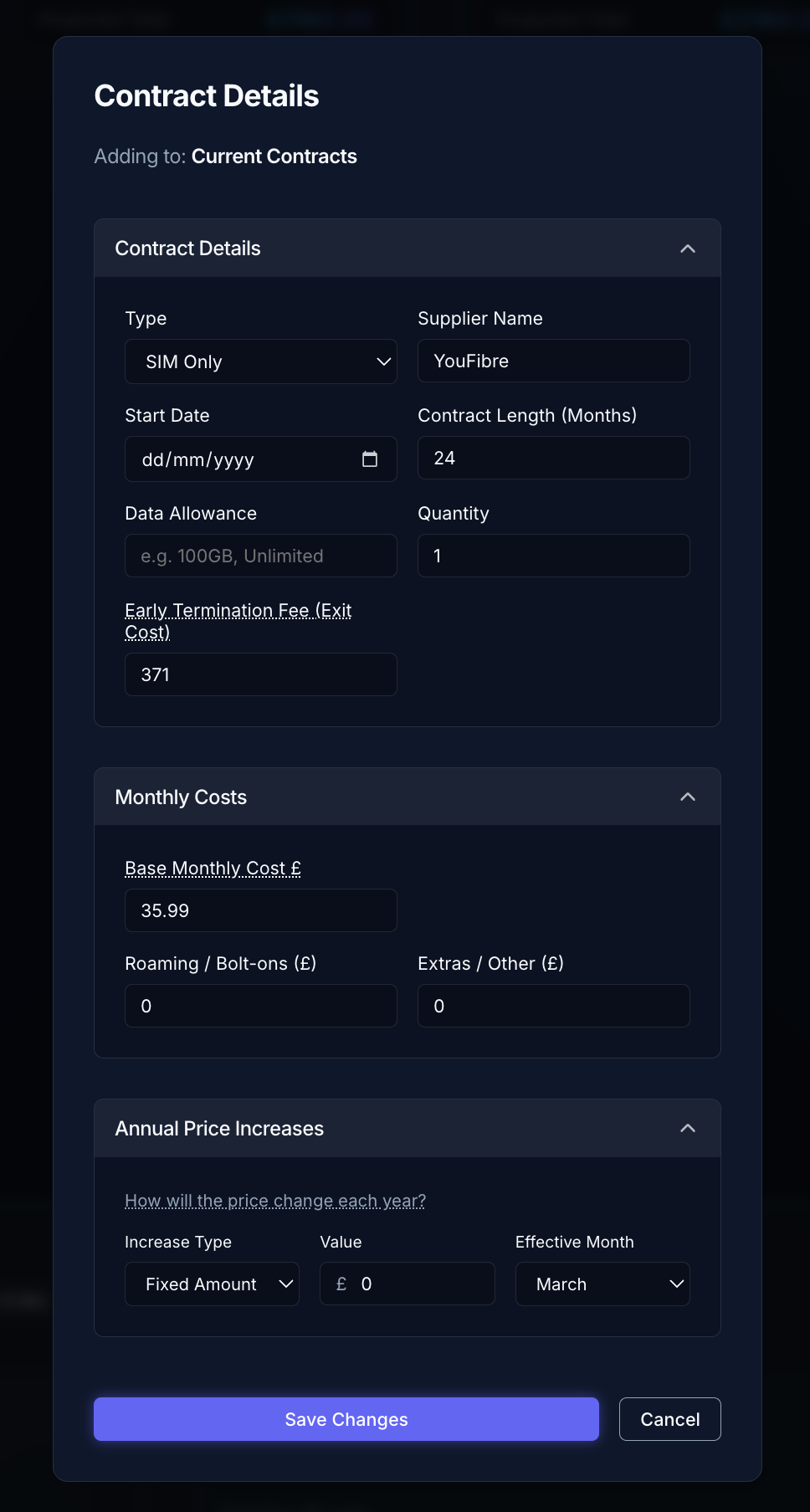The image size is (810, 1512).
Task: Open the Type dropdown showing SIM Only
Action: (260, 361)
